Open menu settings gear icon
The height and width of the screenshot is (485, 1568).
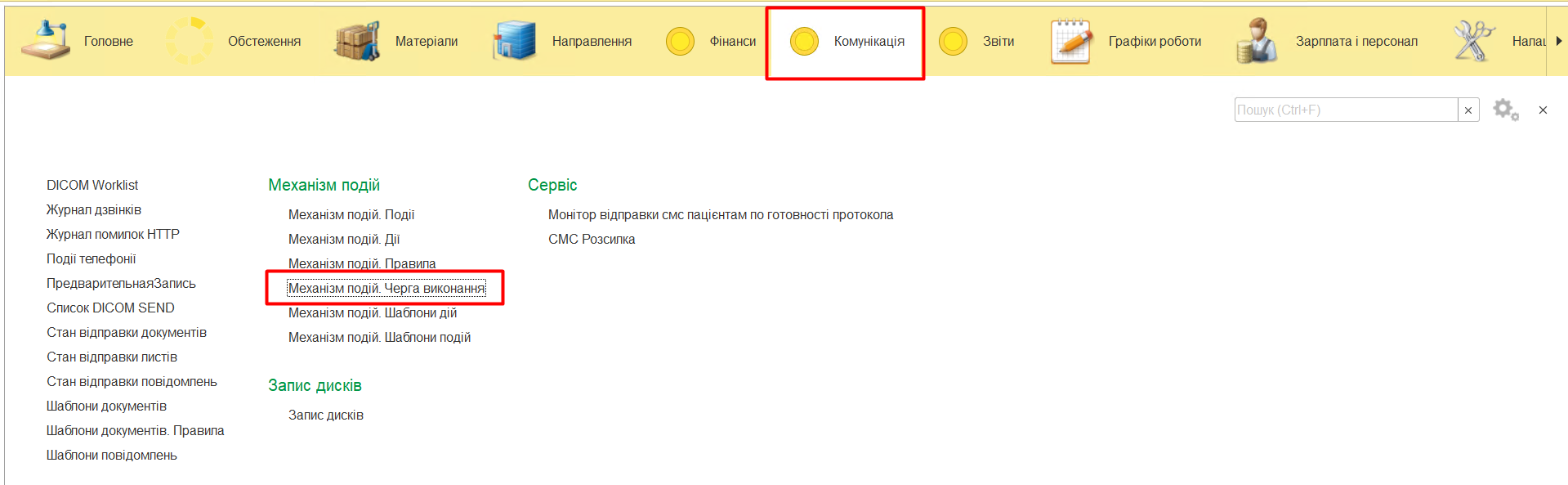tap(1505, 110)
